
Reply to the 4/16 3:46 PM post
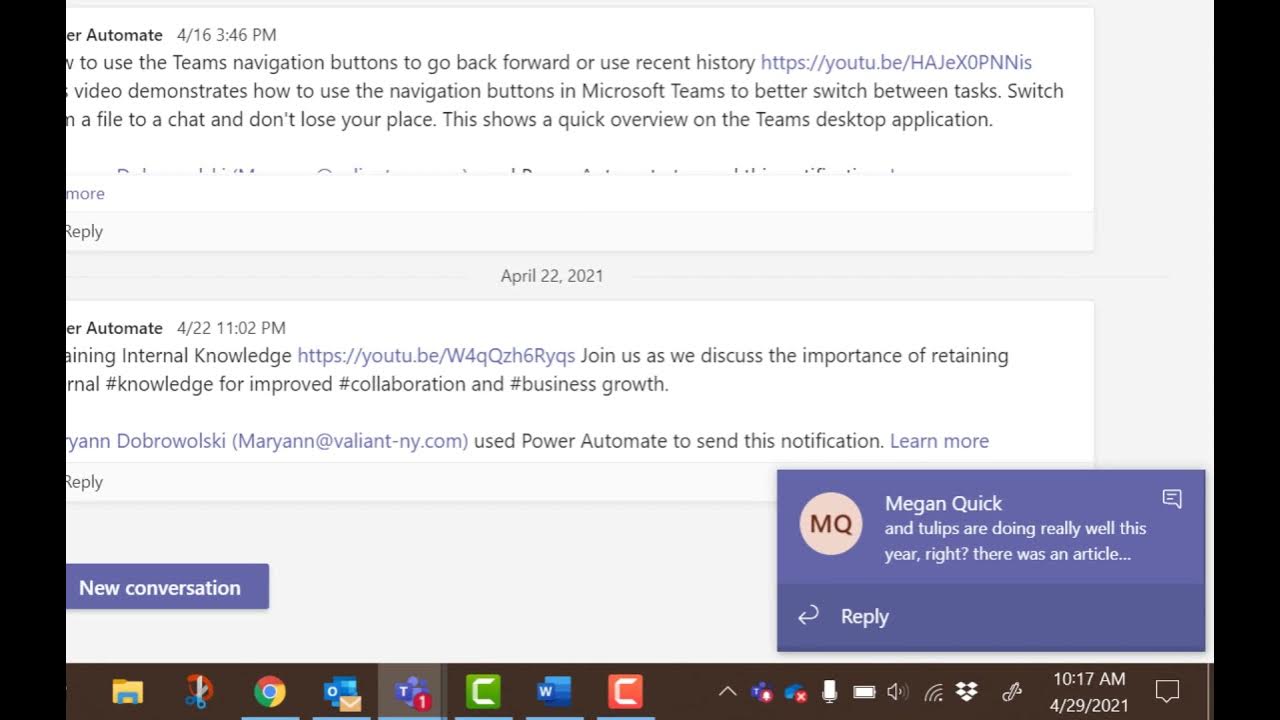83,231
